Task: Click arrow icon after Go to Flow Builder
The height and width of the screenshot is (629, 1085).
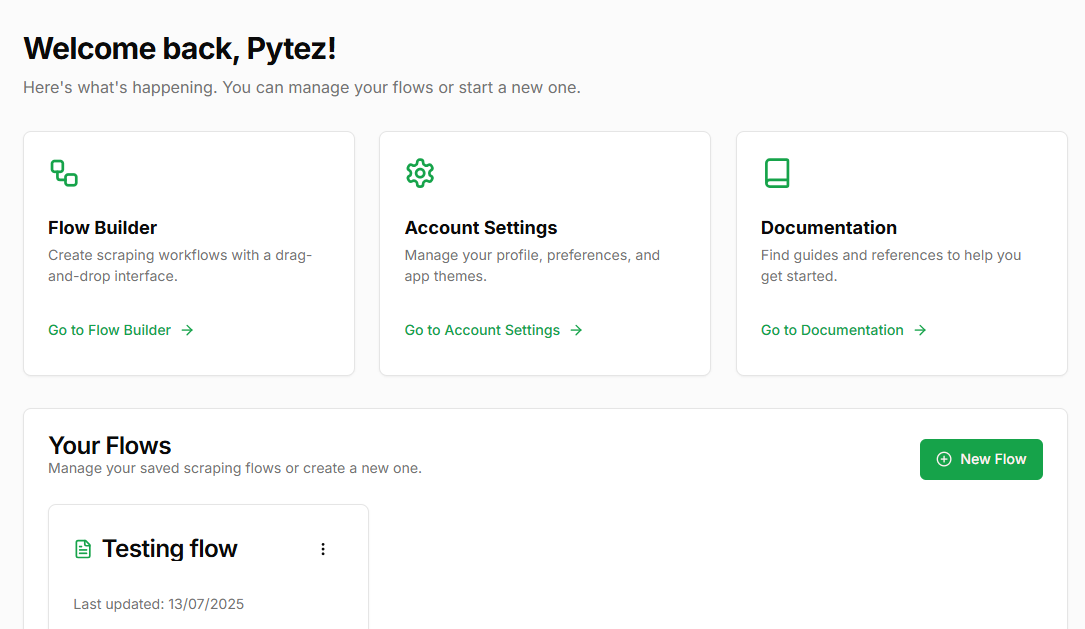Action: click(x=188, y=330)
